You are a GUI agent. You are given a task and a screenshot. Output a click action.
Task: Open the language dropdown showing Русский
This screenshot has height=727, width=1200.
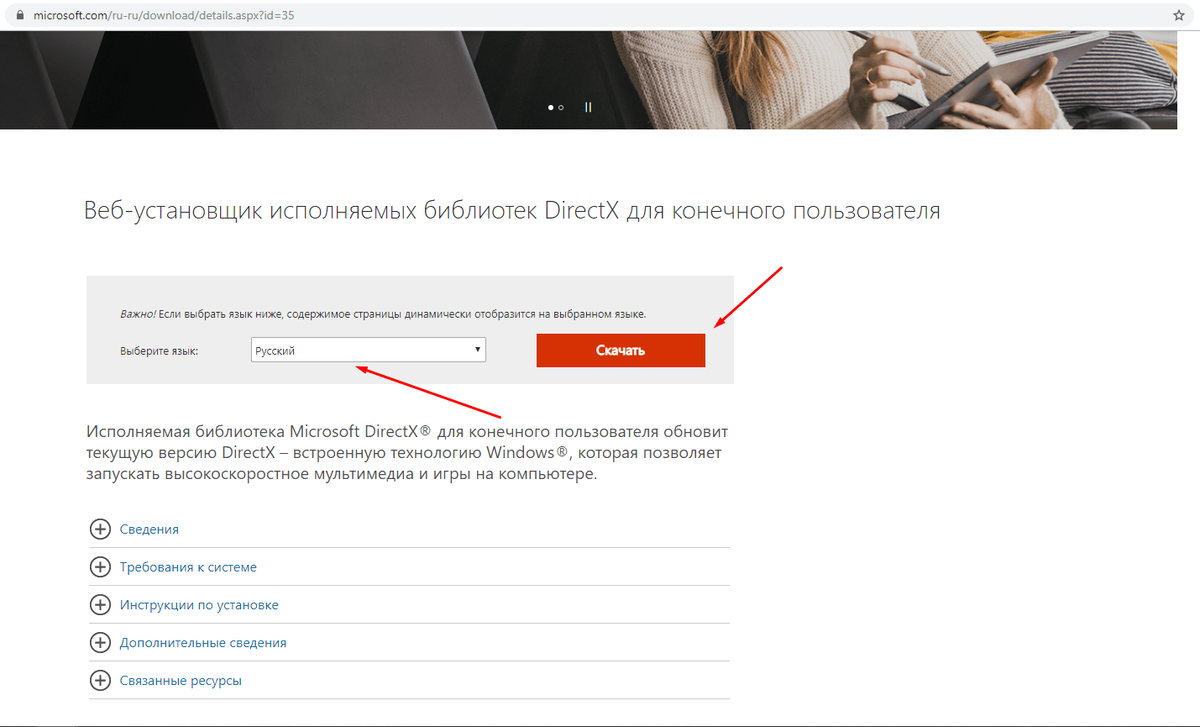[x=368, y=350]
